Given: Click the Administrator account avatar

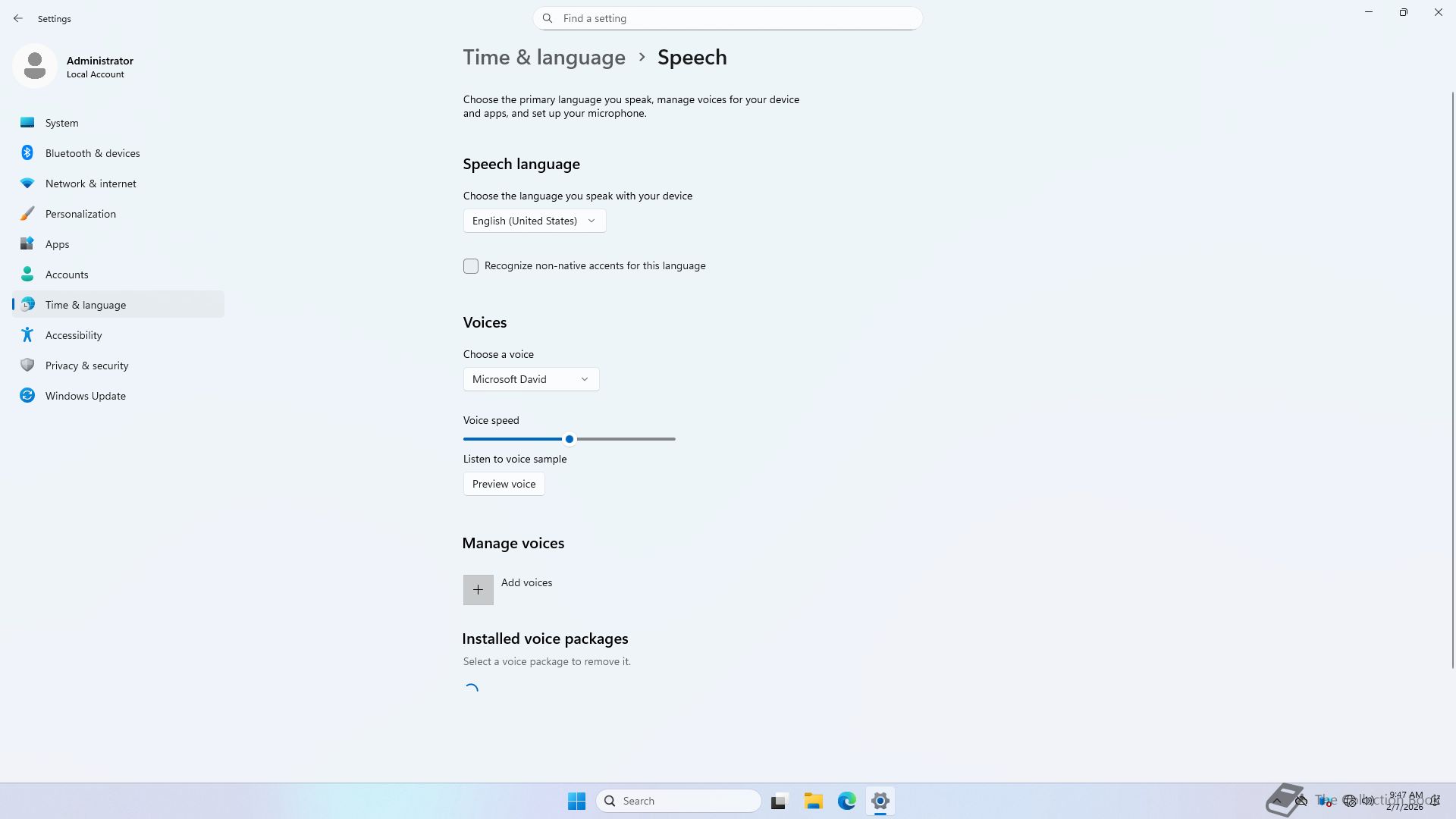Looking at the screenshot, I should 35,67.
